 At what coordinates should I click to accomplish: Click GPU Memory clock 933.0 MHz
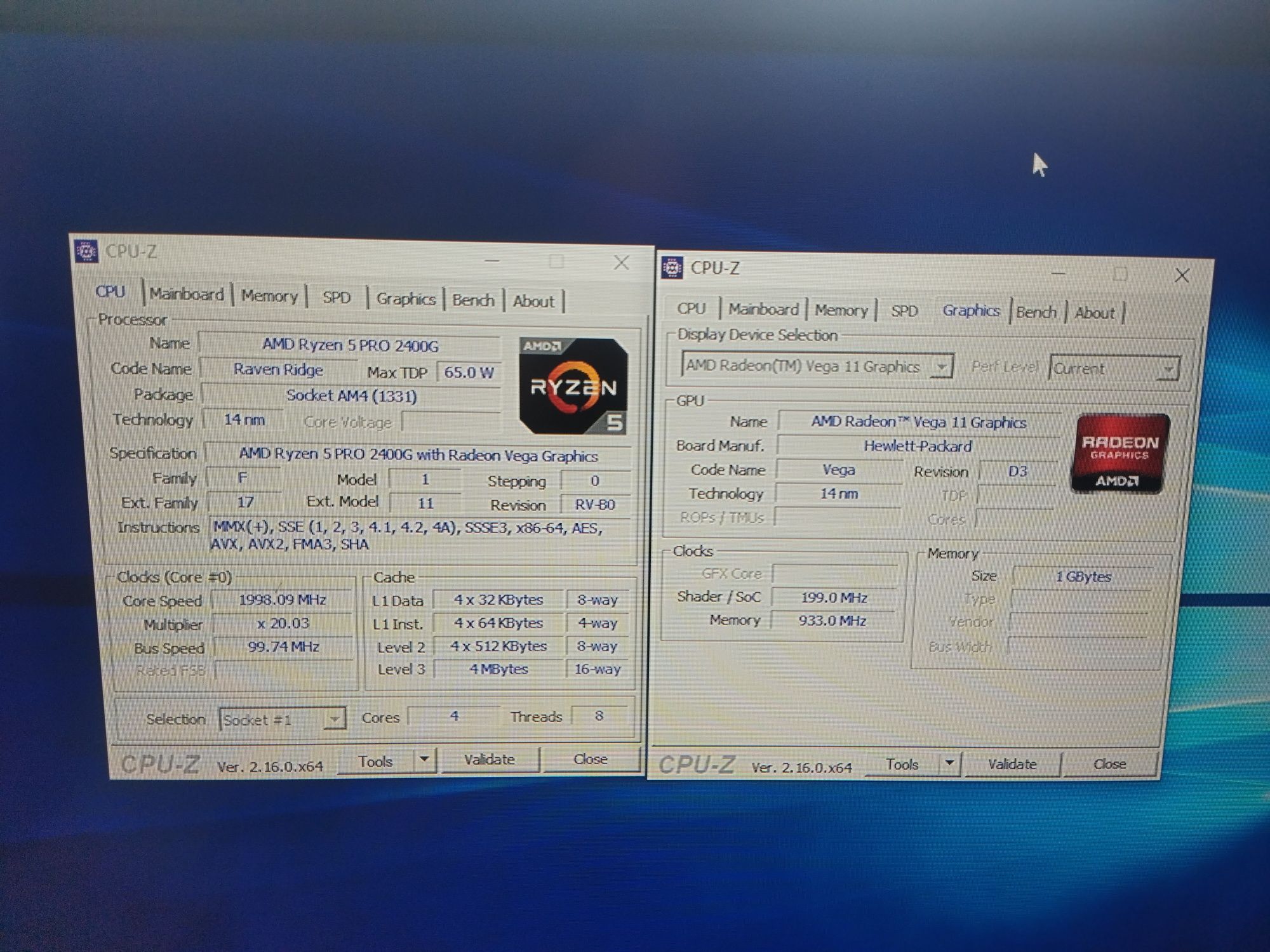(832, 620)
